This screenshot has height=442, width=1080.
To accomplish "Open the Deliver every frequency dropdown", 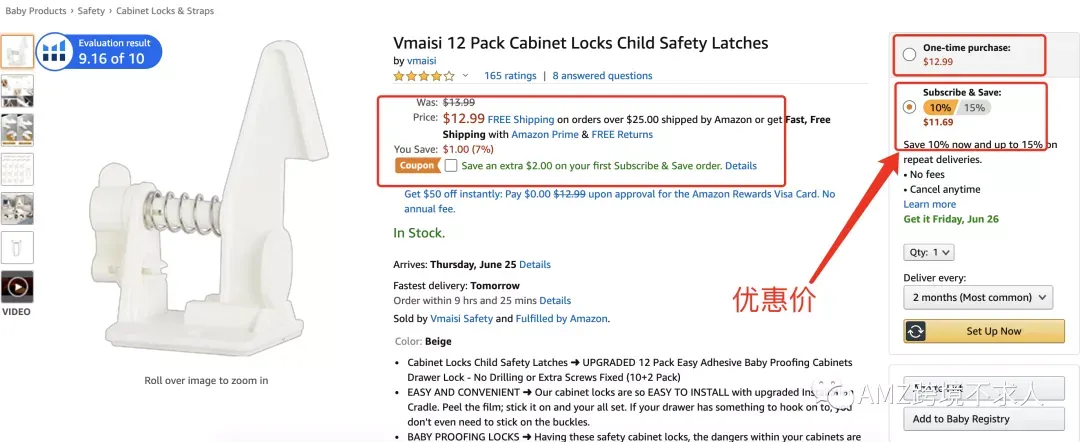I will click(x=978, y=297).
